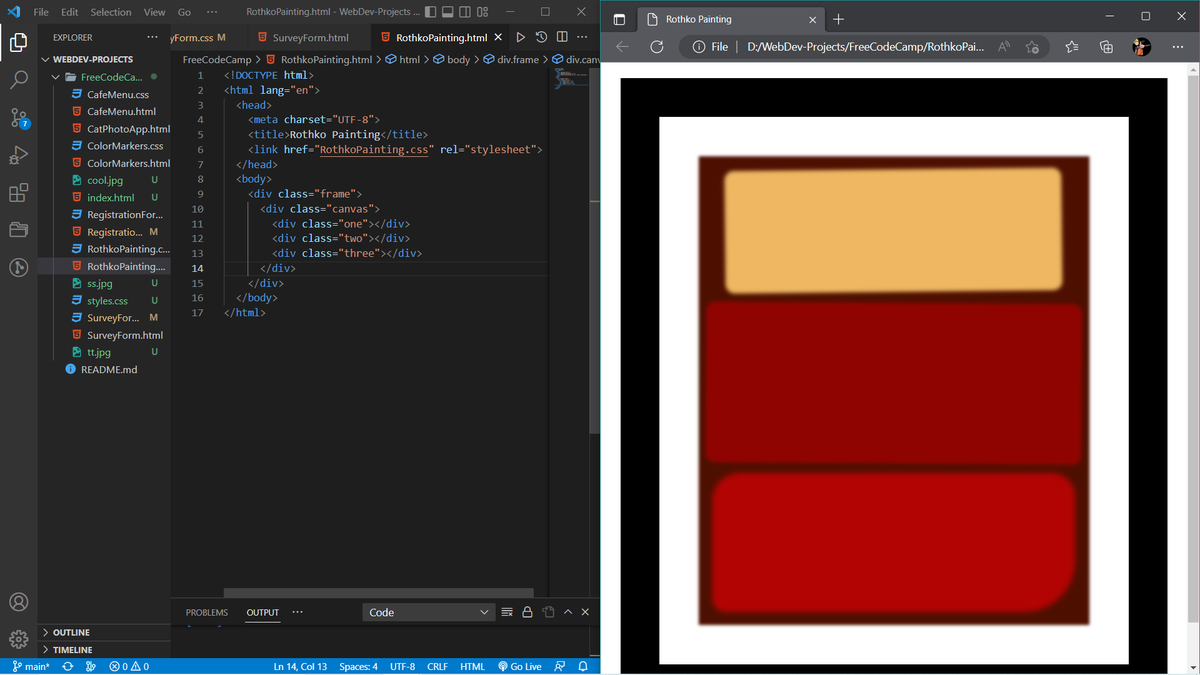Open the Code output channel dropdown
The image size is (1200, 675).
(x=429, y=612)
